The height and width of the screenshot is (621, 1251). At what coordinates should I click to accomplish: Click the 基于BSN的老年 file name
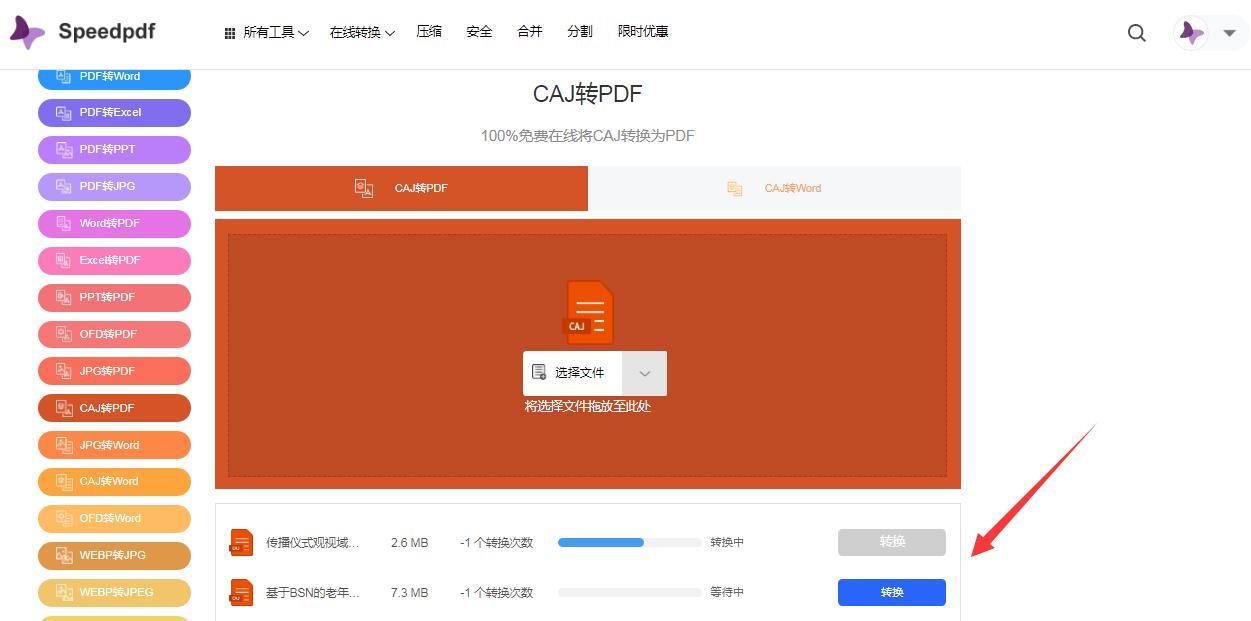312,593
